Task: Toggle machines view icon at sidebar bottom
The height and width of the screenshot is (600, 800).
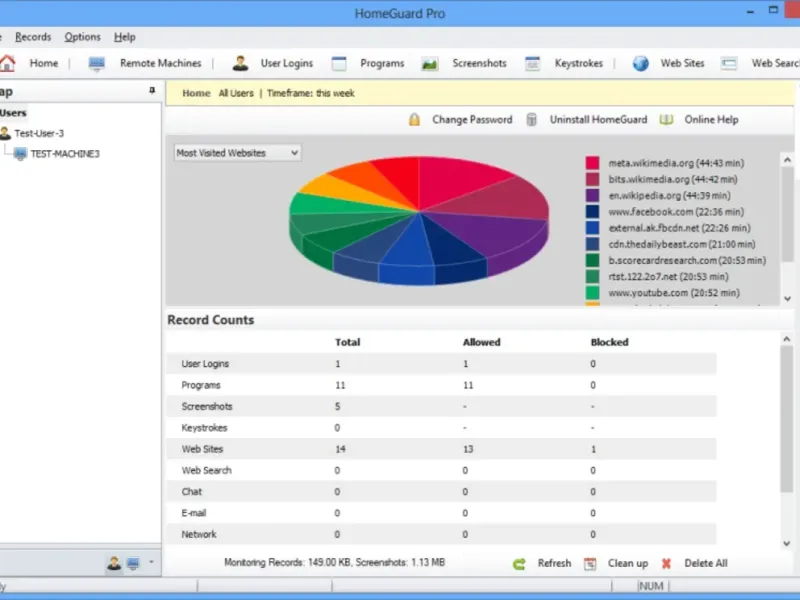Action: pos(133,563)
